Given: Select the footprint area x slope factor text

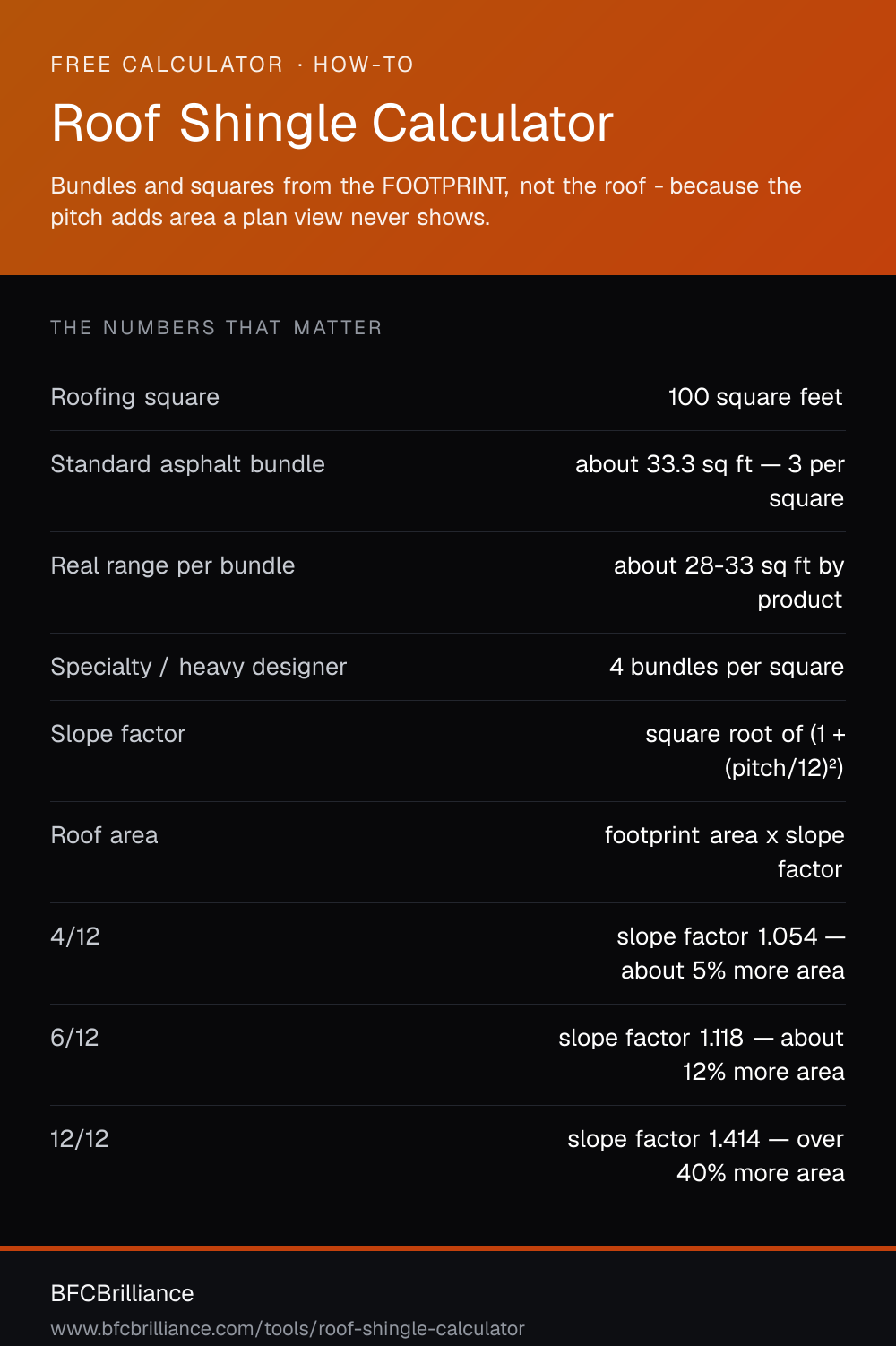Looking at the screenshot, I should tap(724, 852).
